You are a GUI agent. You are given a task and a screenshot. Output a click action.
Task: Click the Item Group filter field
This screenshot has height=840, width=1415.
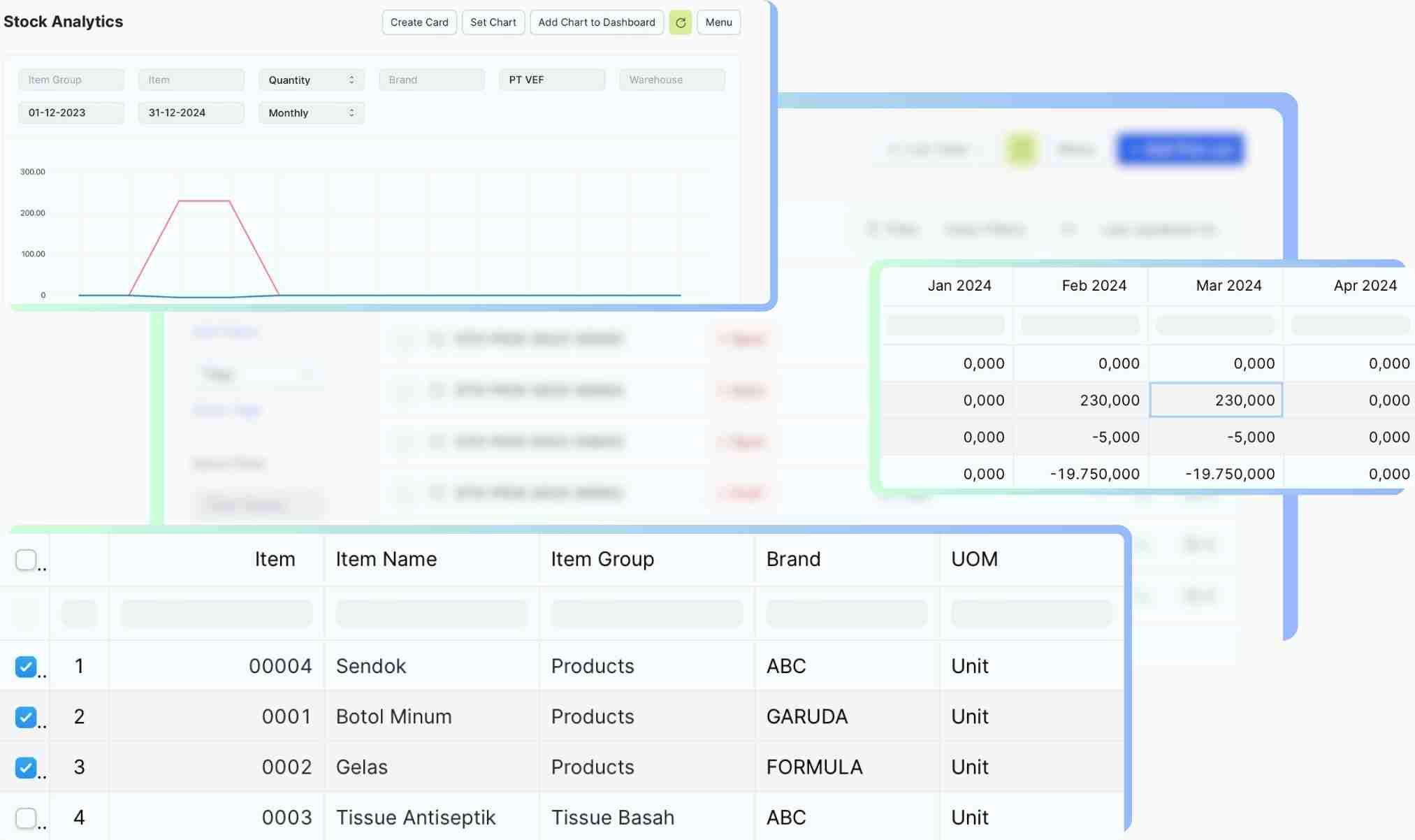[x=71, y=80]
